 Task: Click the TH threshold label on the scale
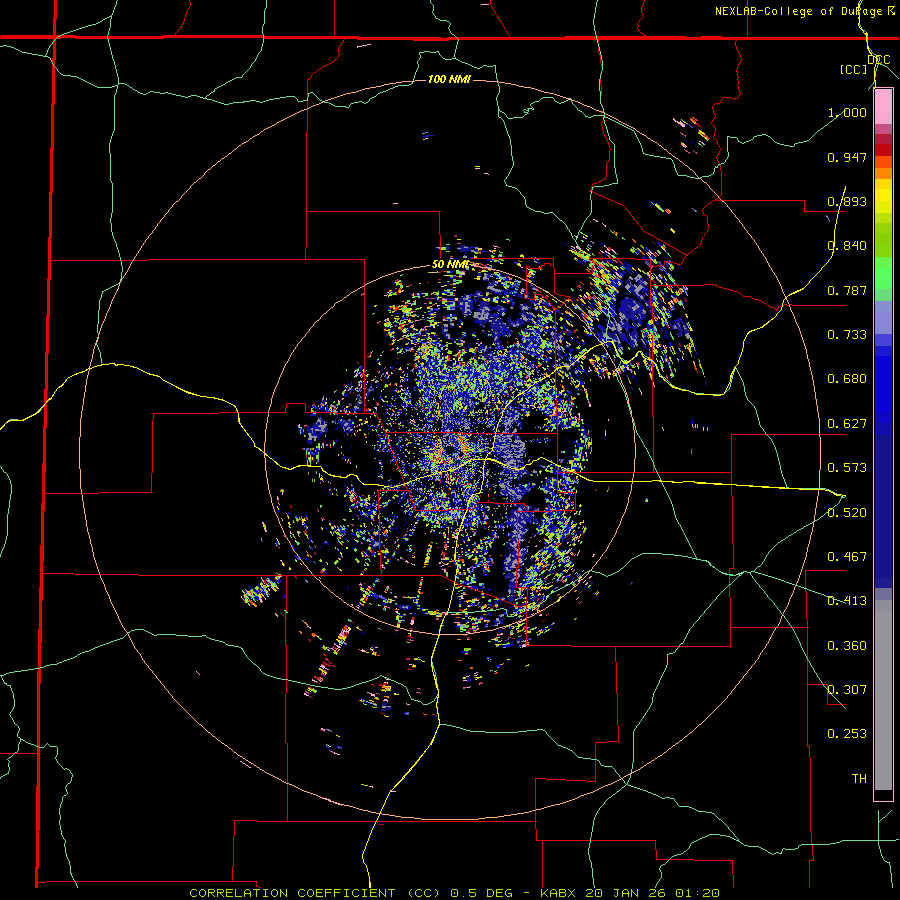[x=859, y=779]
